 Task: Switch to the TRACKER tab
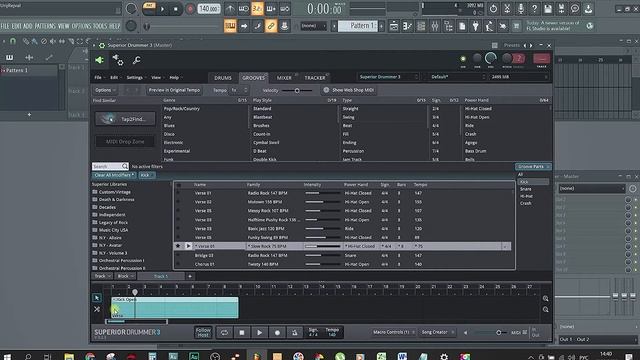click(x=315, y=78)
